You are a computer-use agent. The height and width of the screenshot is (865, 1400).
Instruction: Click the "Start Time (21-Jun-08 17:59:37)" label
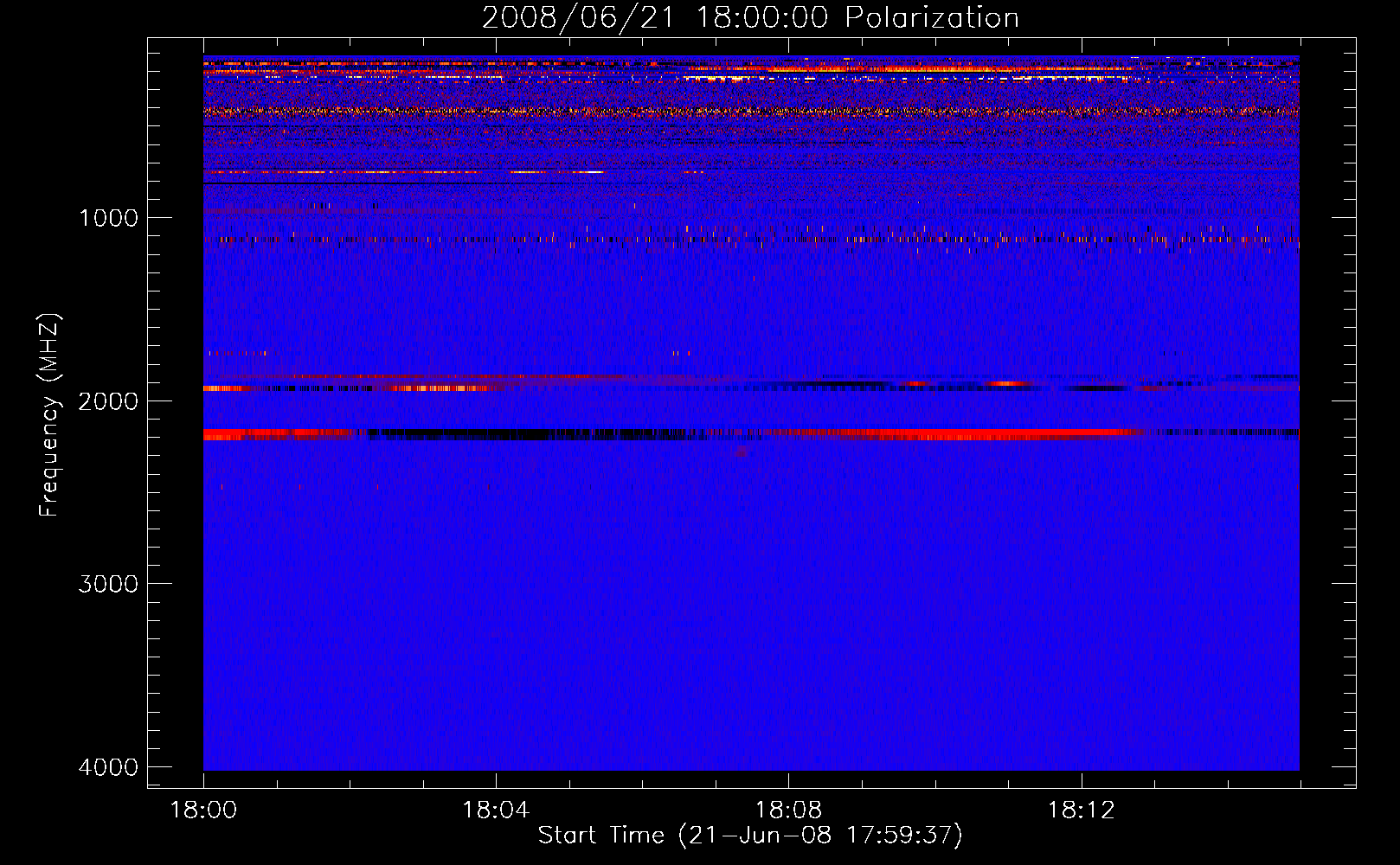coord(750,835)
